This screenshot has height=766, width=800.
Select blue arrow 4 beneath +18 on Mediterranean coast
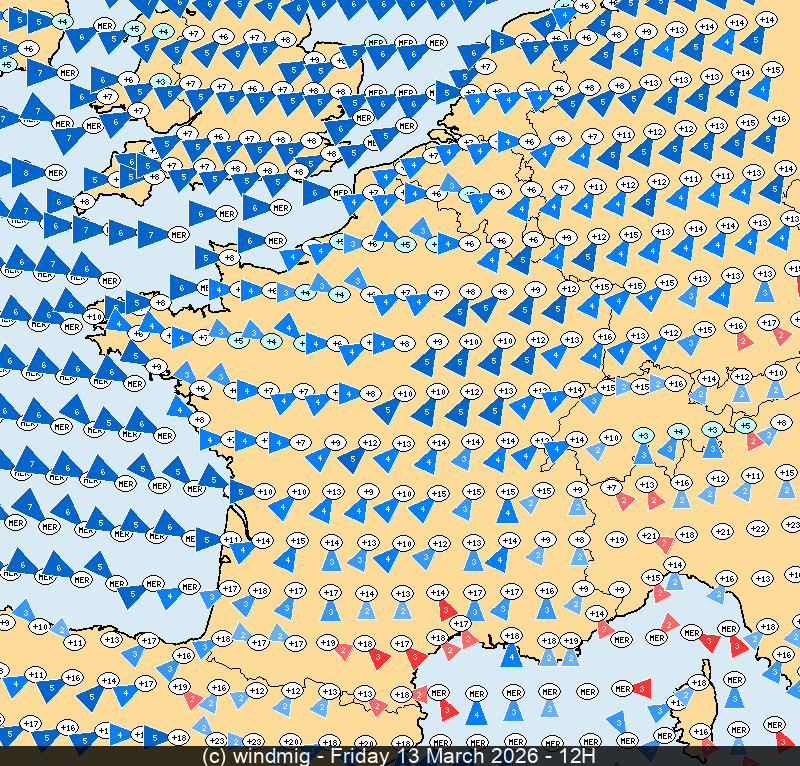click(511, 655)
